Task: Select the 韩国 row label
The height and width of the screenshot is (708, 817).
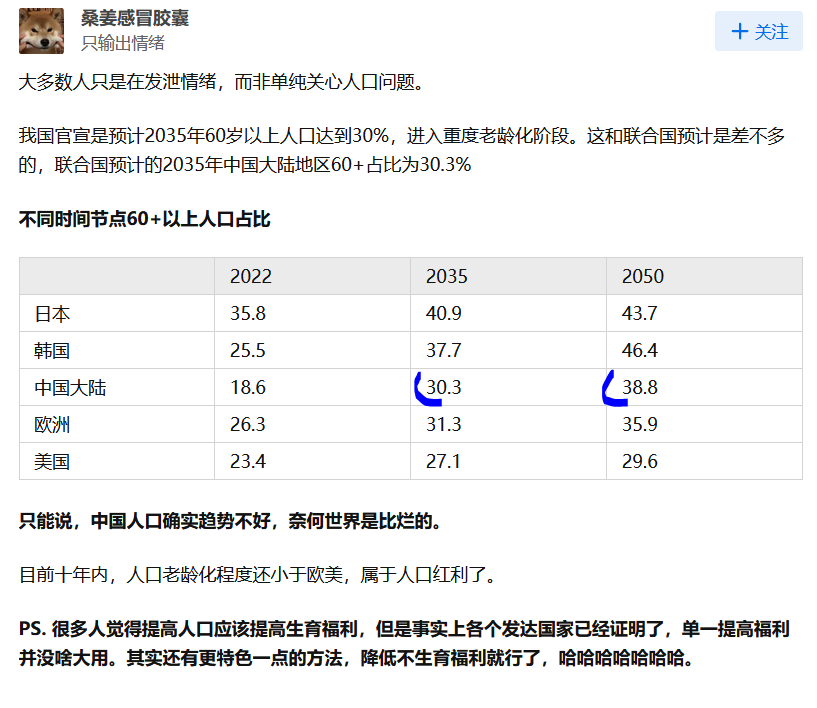Action: pyautogui.click(x=53, y=351)
